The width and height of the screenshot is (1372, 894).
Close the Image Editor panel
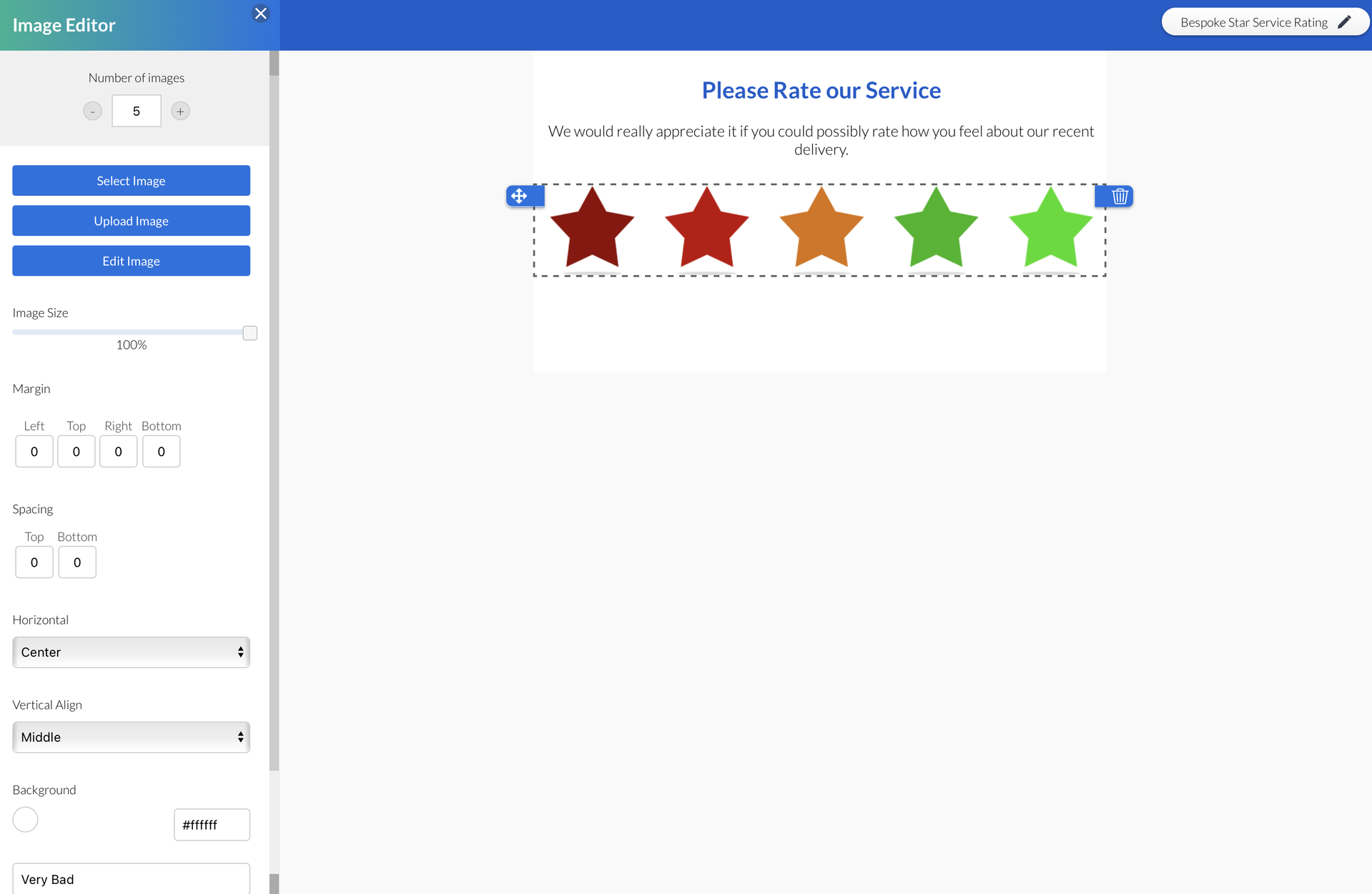261,14
